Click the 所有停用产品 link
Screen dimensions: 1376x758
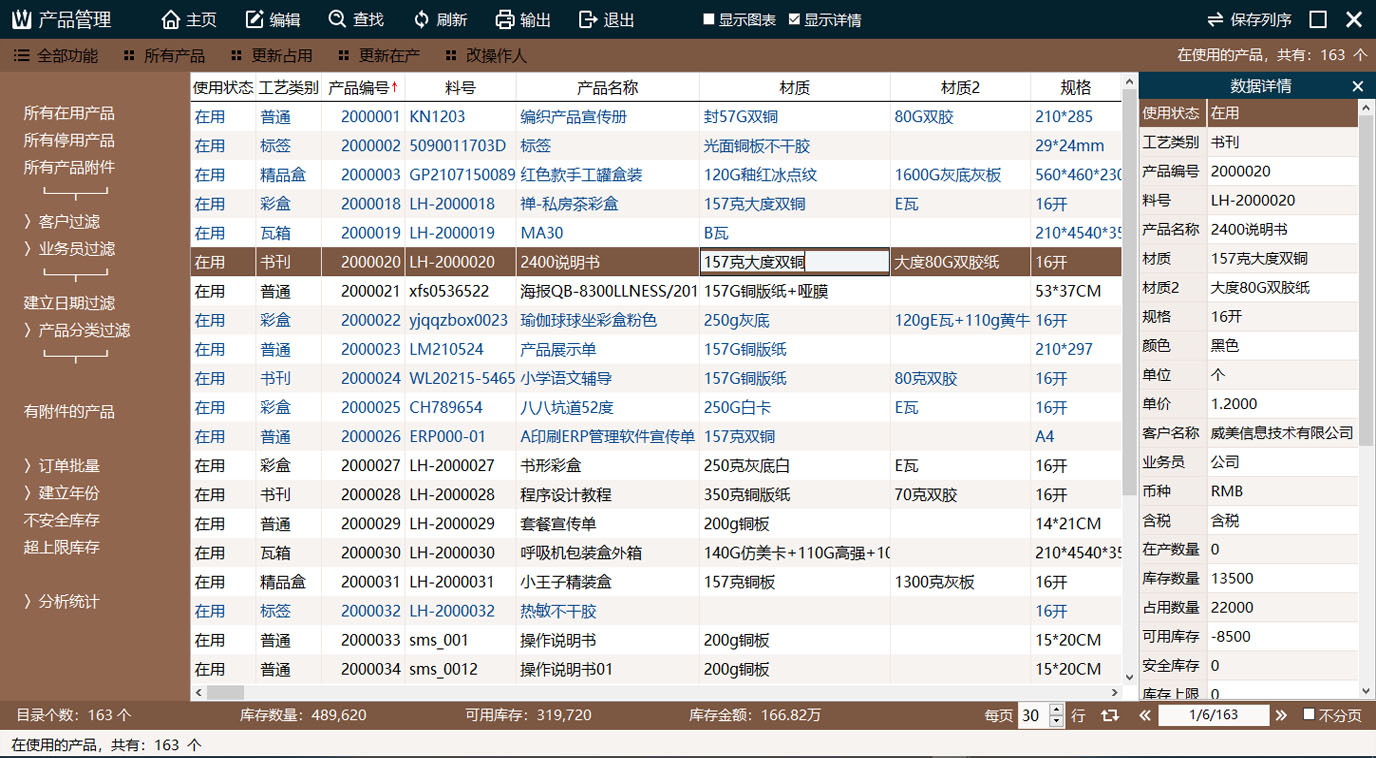point(69,141)
